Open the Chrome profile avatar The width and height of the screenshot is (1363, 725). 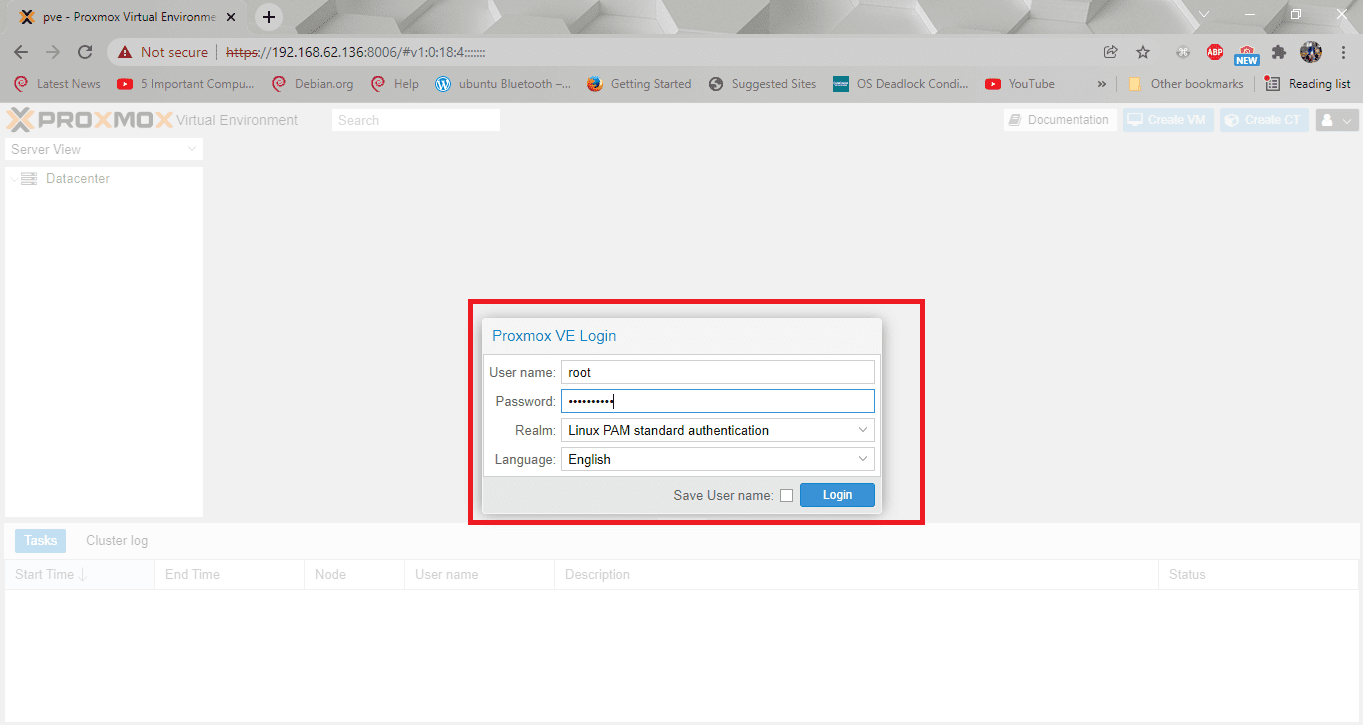pos(1311,52)
